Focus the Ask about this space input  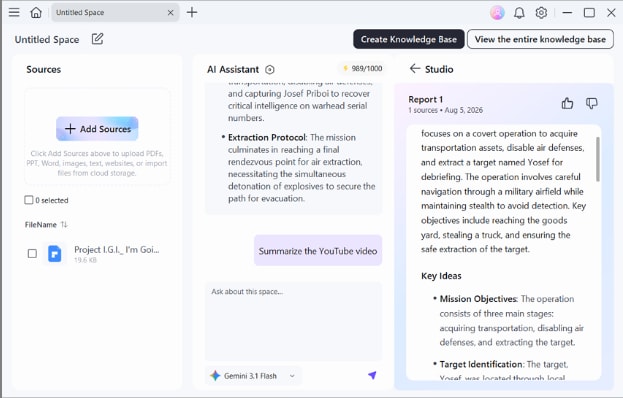pos(293,321)
